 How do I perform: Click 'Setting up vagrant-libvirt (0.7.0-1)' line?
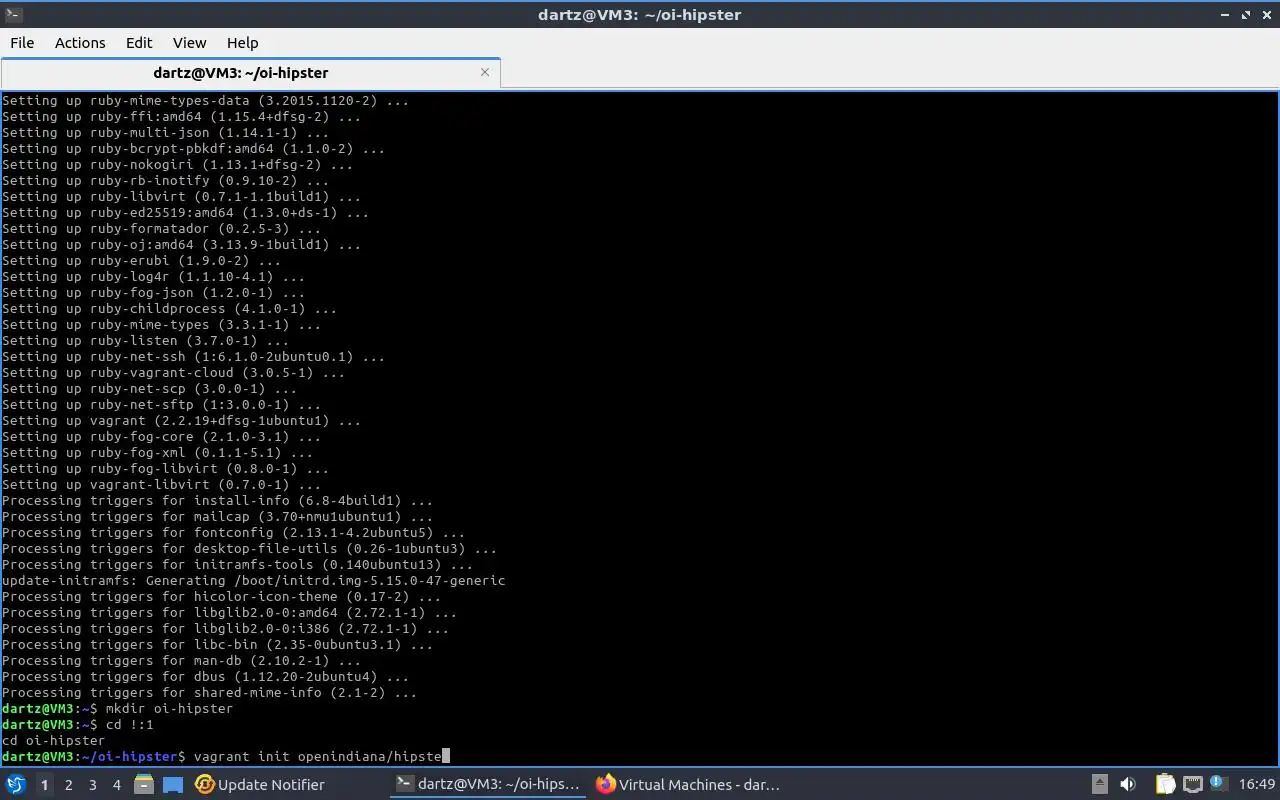[x=161, y=484]
